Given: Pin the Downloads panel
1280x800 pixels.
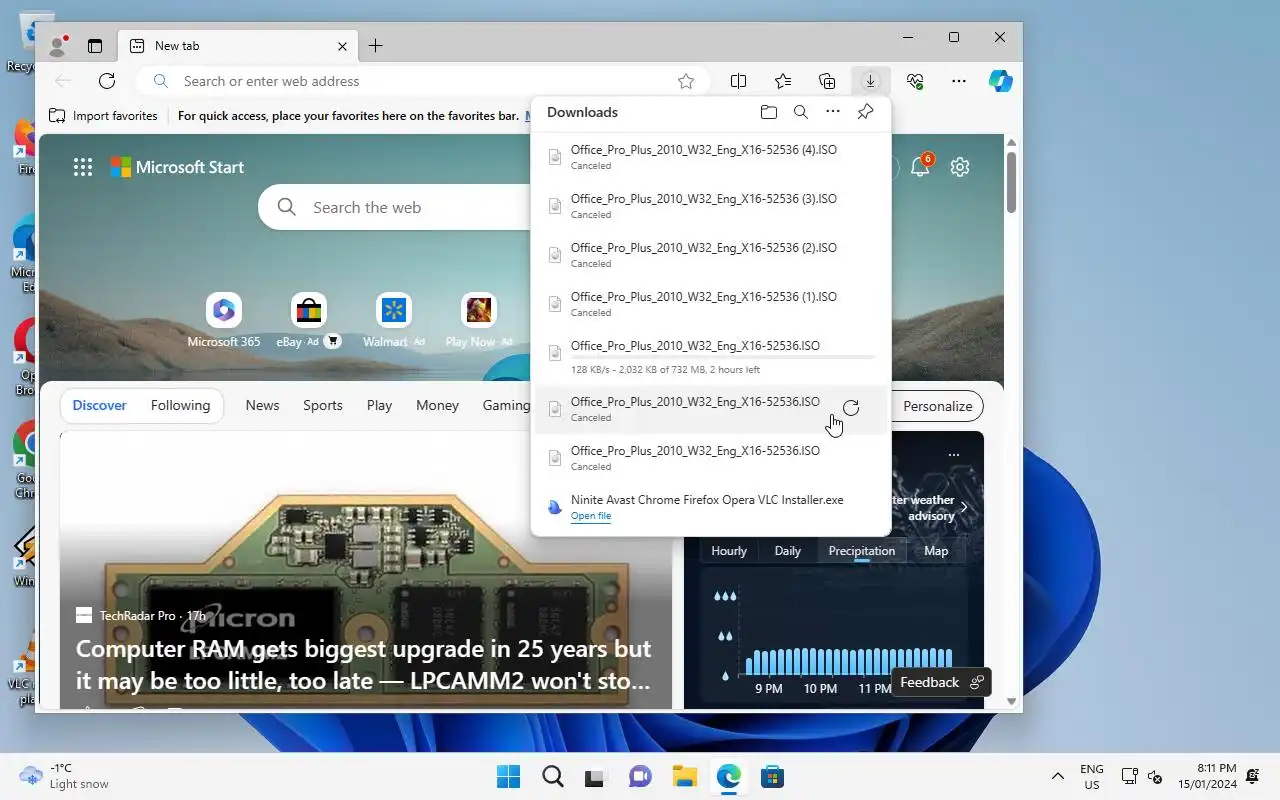Looking at the screenshot, I should pyautogui.click(x=866, y=112).
